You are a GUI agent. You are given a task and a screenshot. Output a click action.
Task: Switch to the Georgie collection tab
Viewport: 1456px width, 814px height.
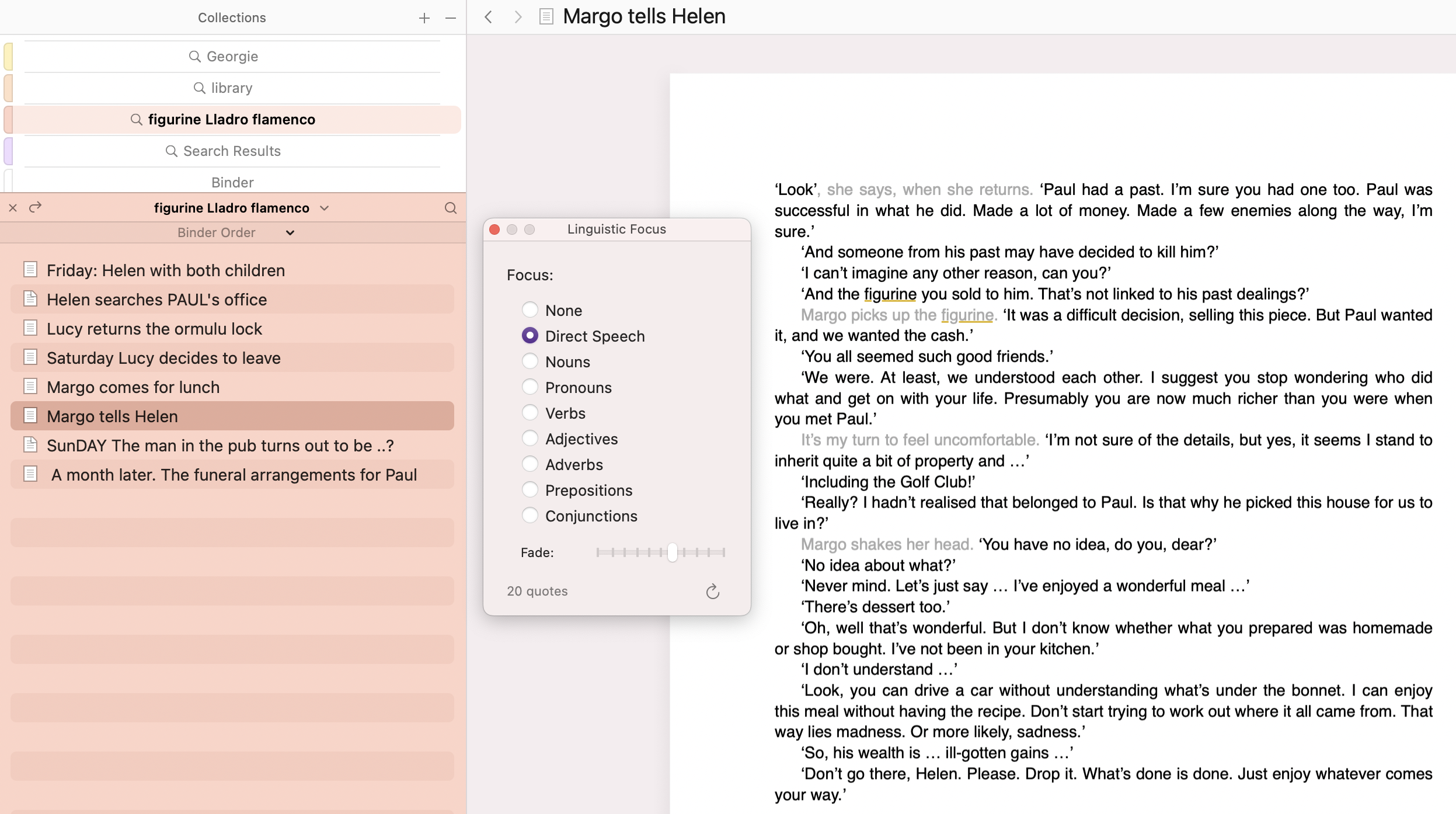pos(232,57)
